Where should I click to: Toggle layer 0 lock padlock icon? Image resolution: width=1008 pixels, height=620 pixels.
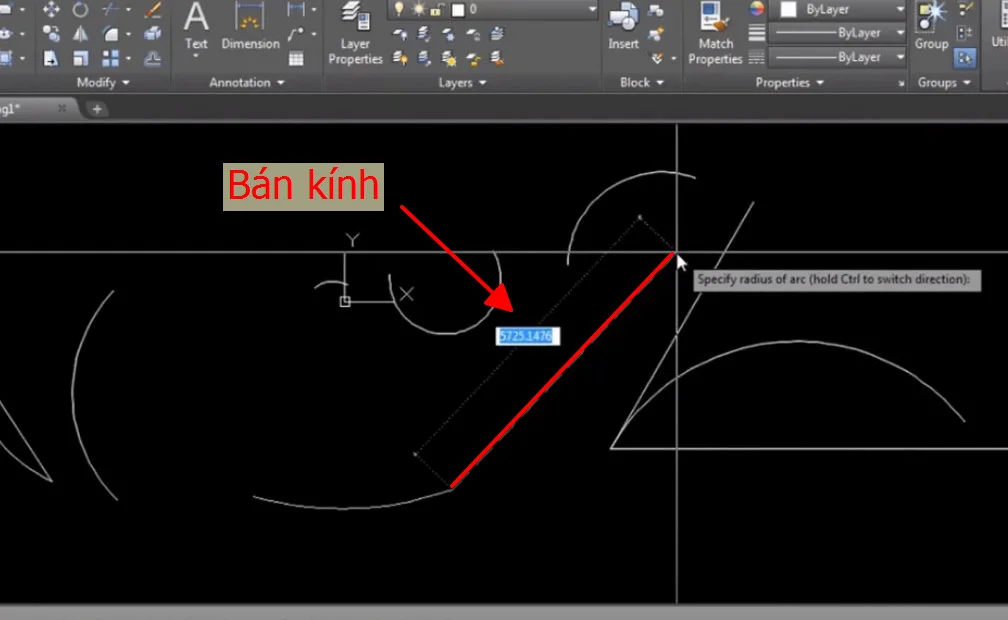[438, 9]
